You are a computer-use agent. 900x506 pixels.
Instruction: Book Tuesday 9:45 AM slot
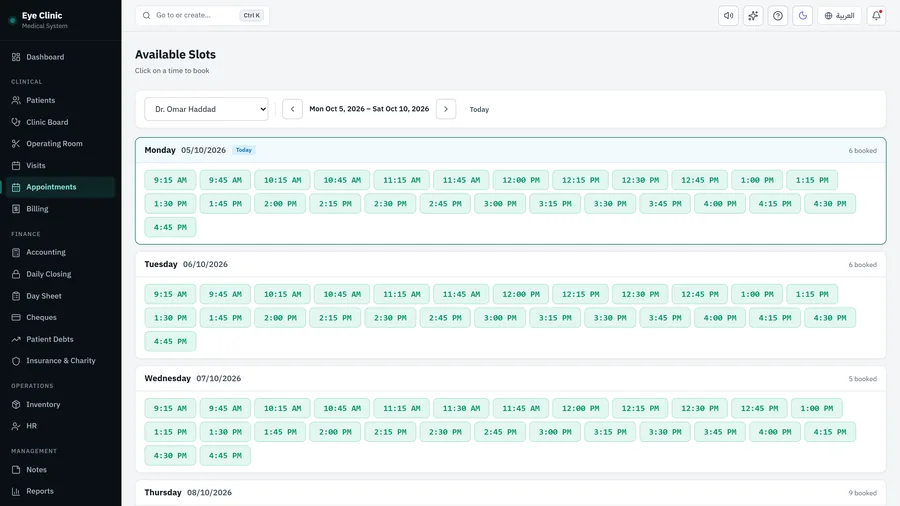point(225,294)
